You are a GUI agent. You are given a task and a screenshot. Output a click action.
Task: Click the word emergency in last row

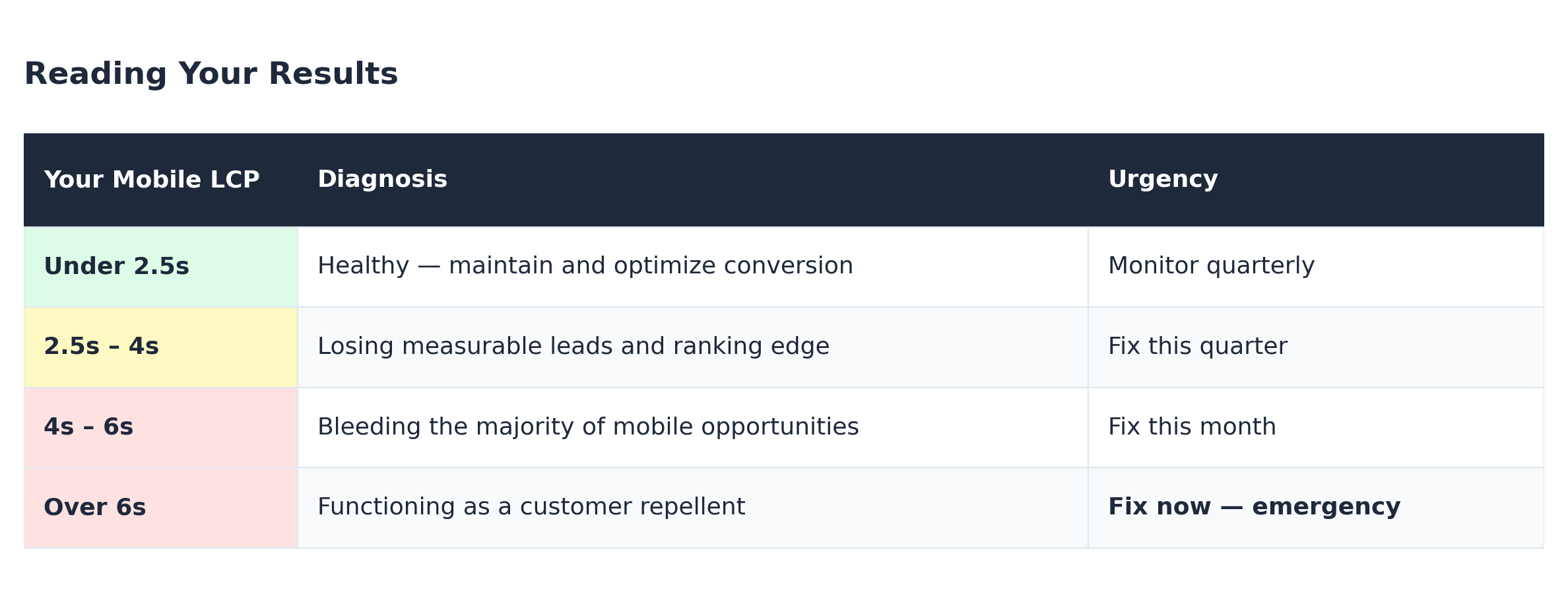[x=1326, y=508]
